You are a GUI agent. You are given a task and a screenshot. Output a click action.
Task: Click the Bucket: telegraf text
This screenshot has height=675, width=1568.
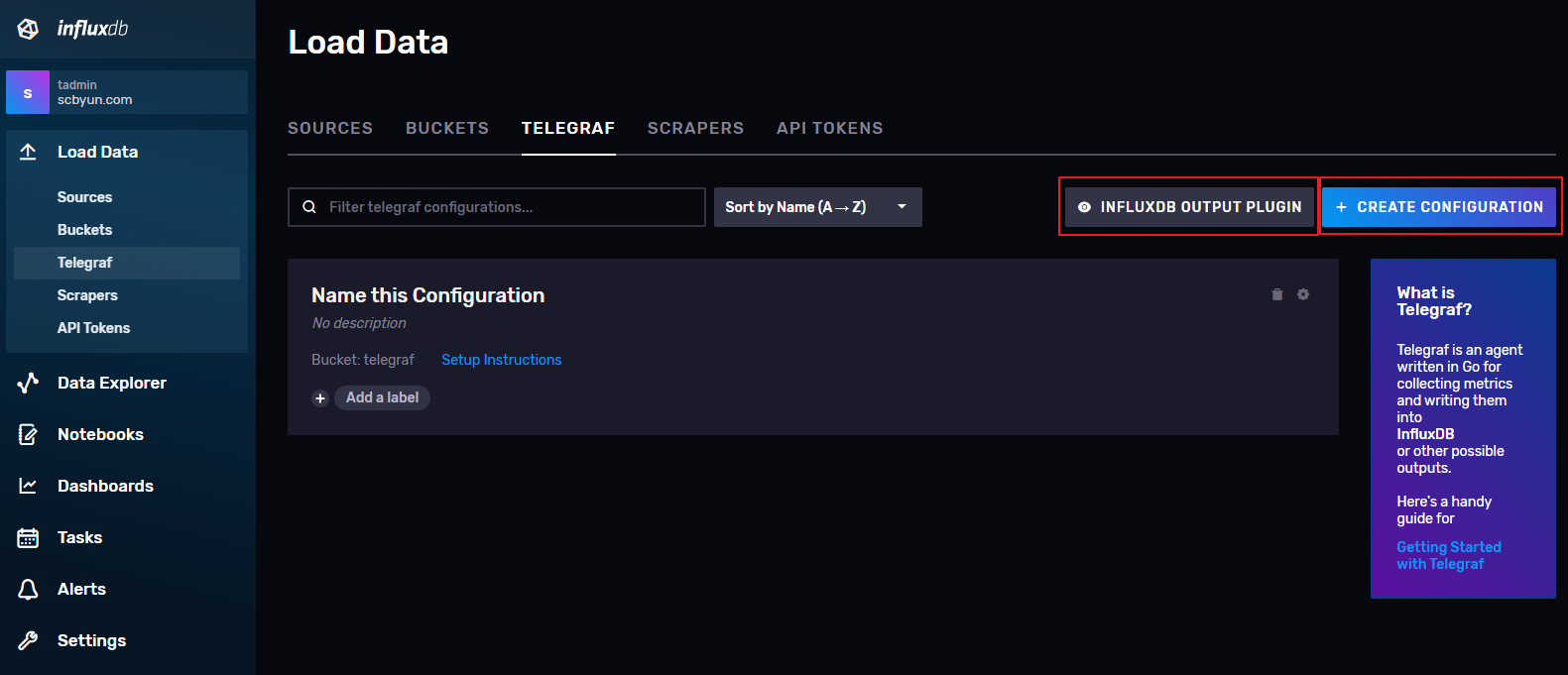click(363, 360)
